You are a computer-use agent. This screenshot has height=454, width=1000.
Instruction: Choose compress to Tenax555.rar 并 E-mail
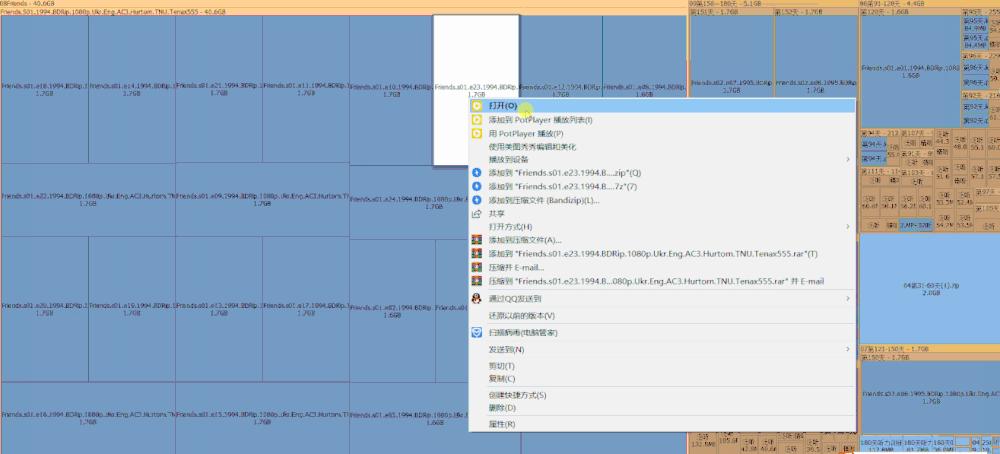click(662, 281)
